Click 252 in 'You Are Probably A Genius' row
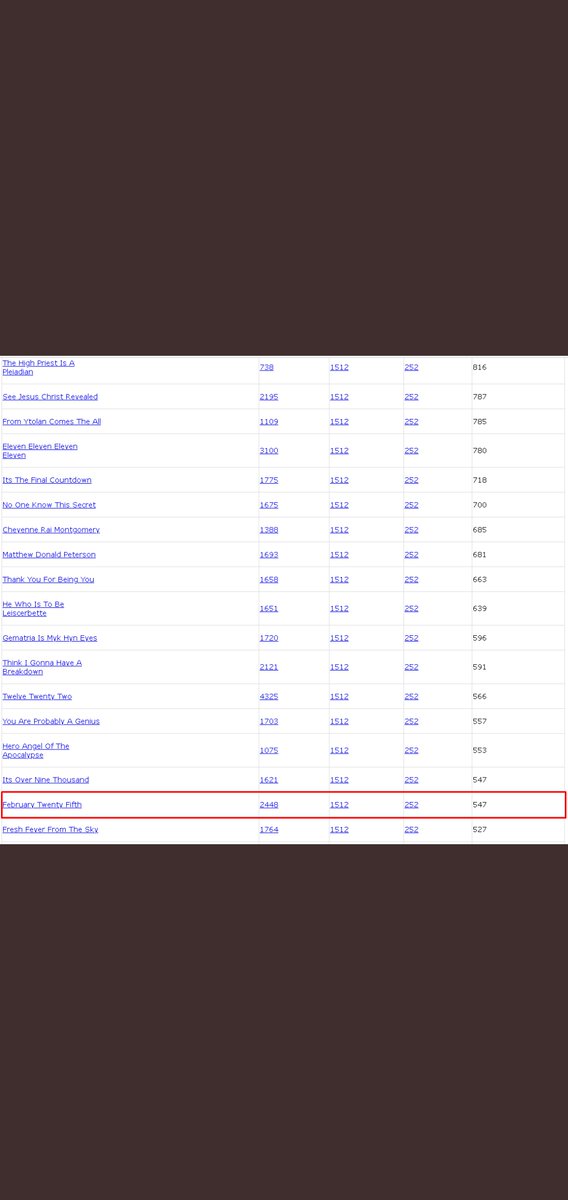This screenshot has width=568, height=1200. 412,722
